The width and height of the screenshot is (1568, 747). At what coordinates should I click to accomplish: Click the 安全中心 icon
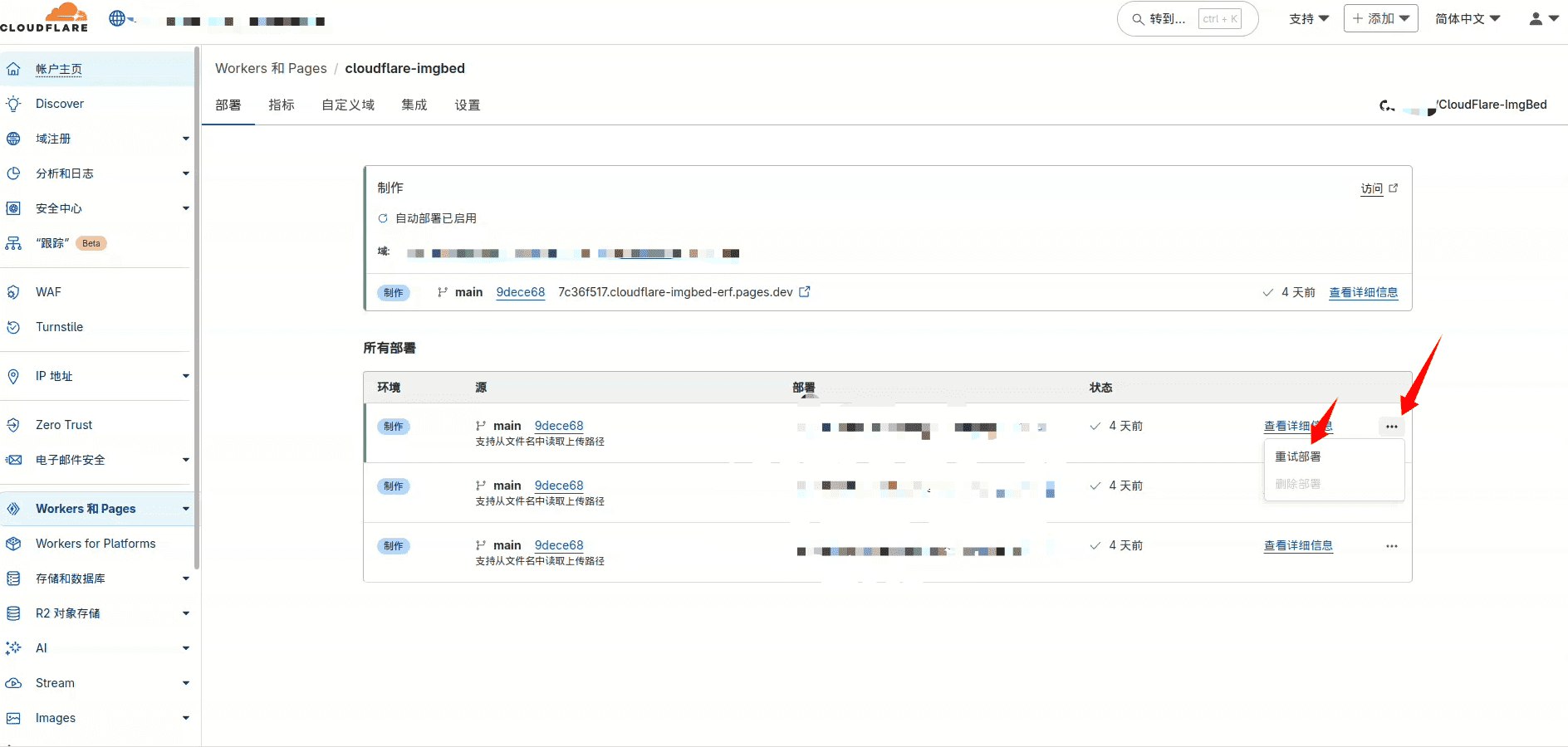pos(13,208)
